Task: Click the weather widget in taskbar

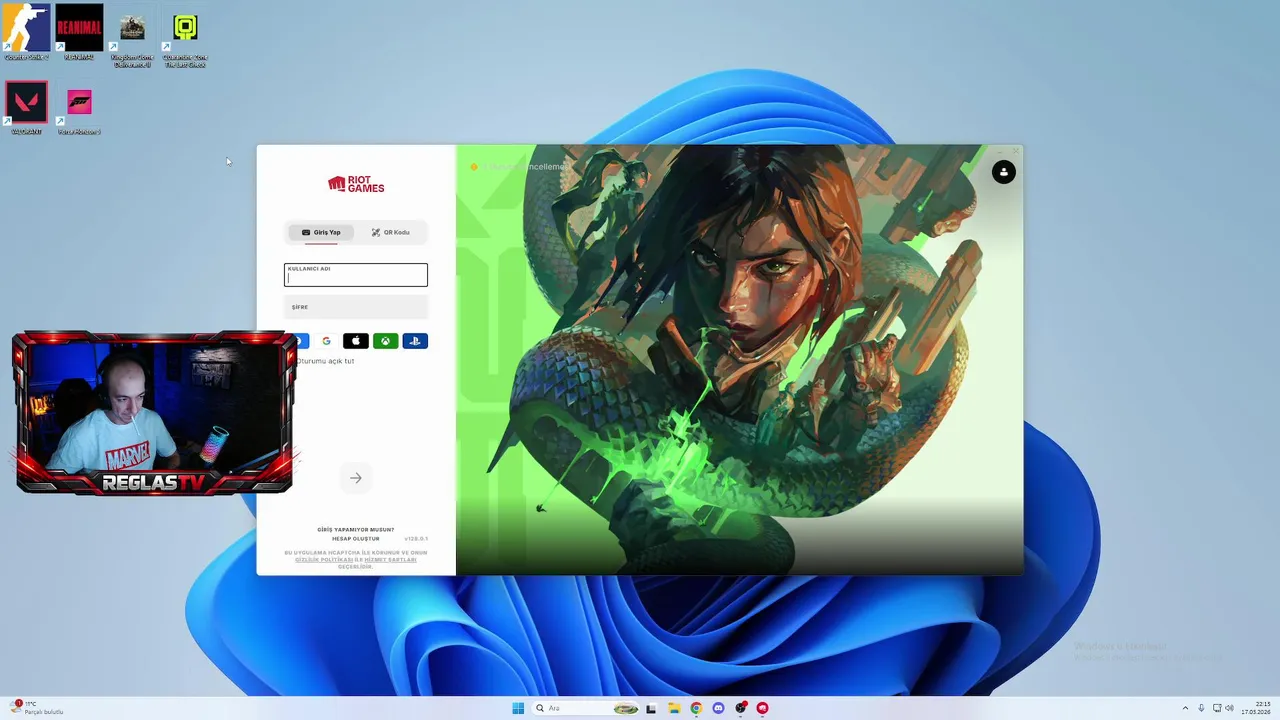Action: [38, 708]
